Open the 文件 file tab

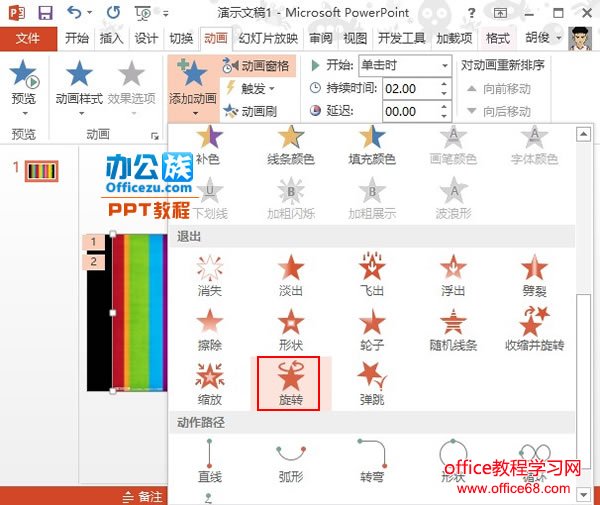[28, 38]
